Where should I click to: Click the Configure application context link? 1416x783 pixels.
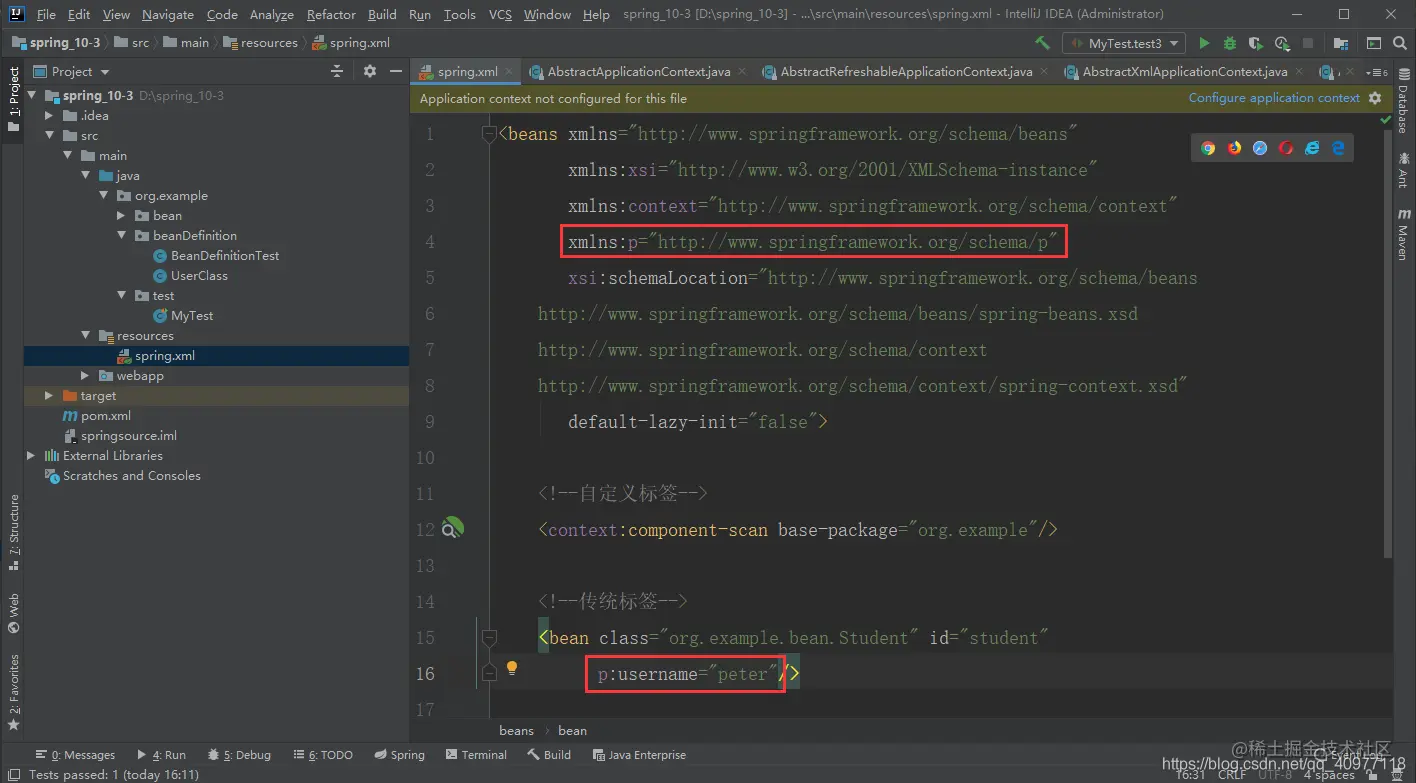click(x=1273, y=98)
